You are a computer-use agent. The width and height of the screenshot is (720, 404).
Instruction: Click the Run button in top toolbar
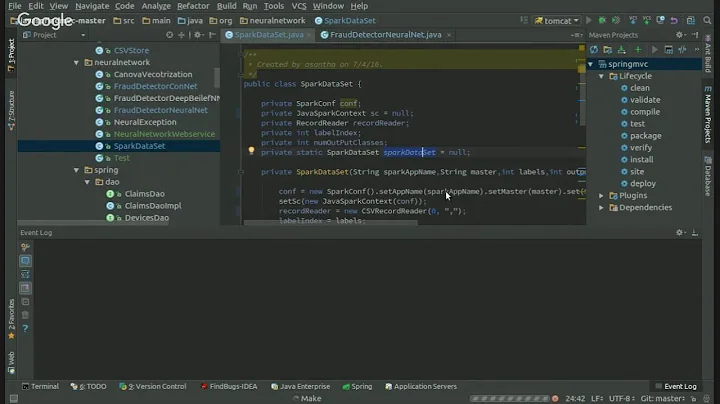(x=589, y=20)
